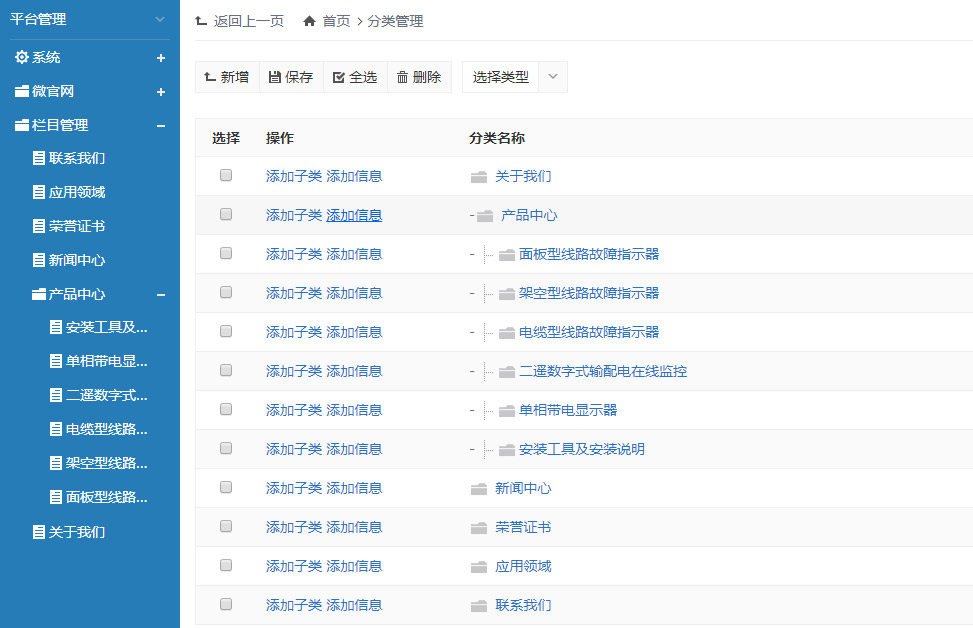Check the checkbox on the 联系我们 row

[x=225, y=604]
